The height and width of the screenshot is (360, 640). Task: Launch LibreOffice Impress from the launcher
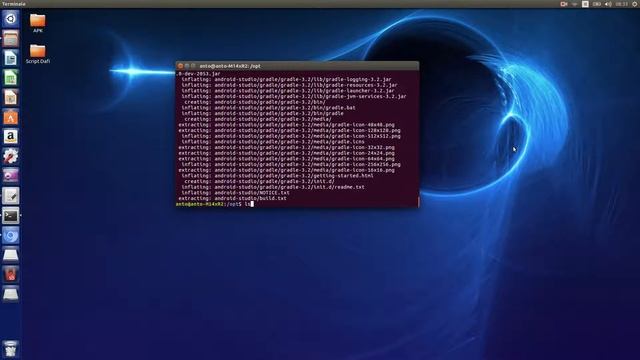(x=11, y=97)
